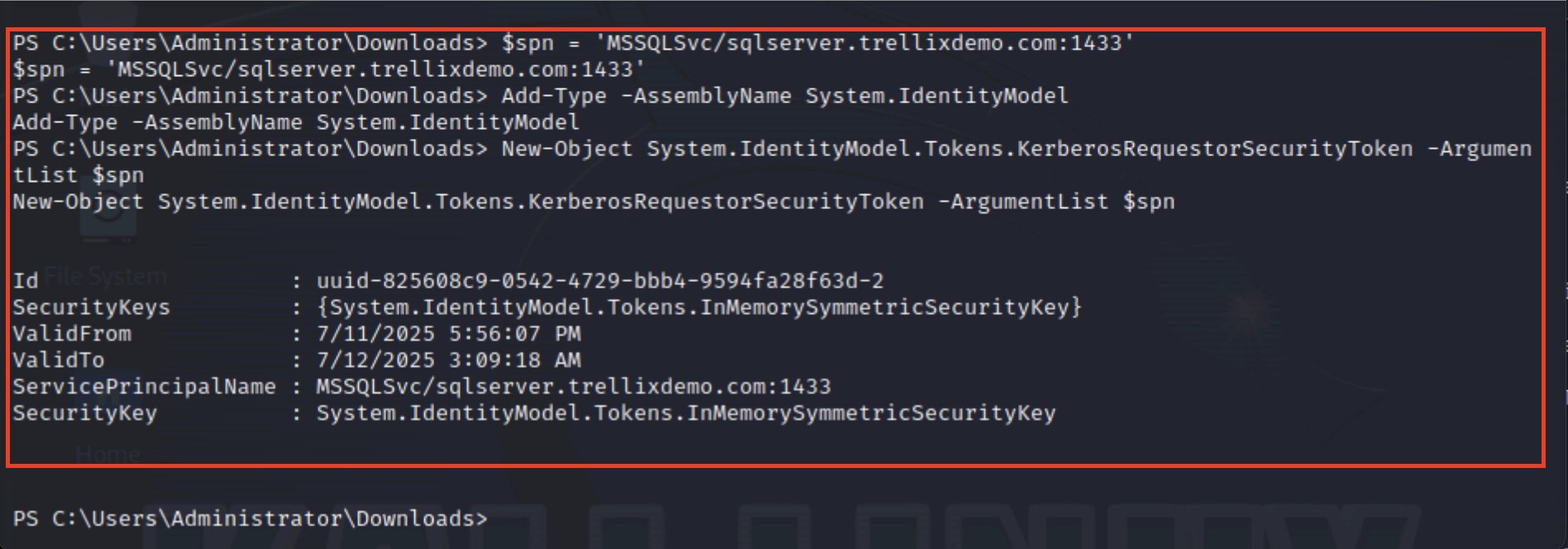1568x549 pixels.
Task: Click the first prompt line assigning $spn
Action: [573, 43]
